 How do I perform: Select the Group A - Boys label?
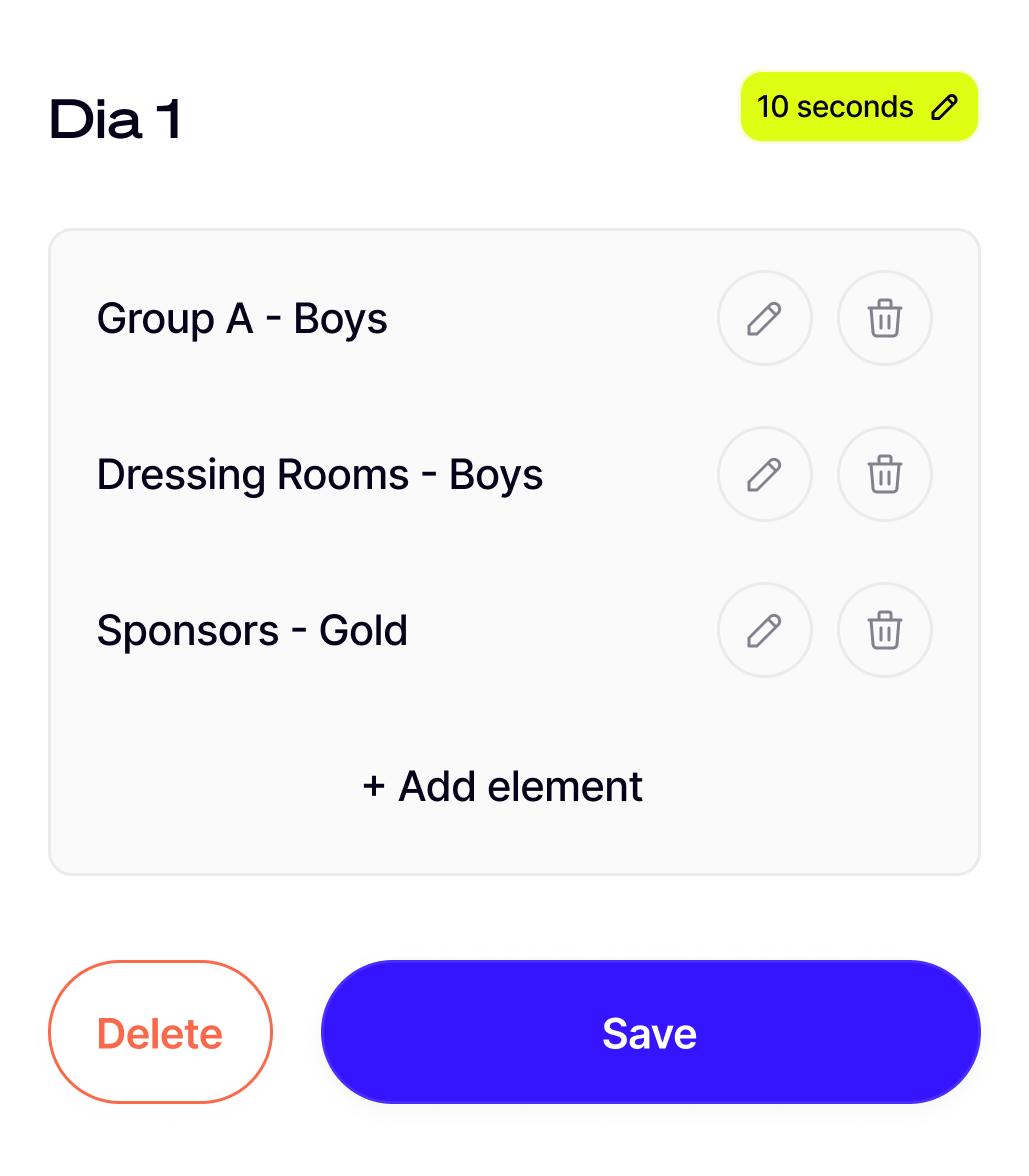click(x=242, y=319)
